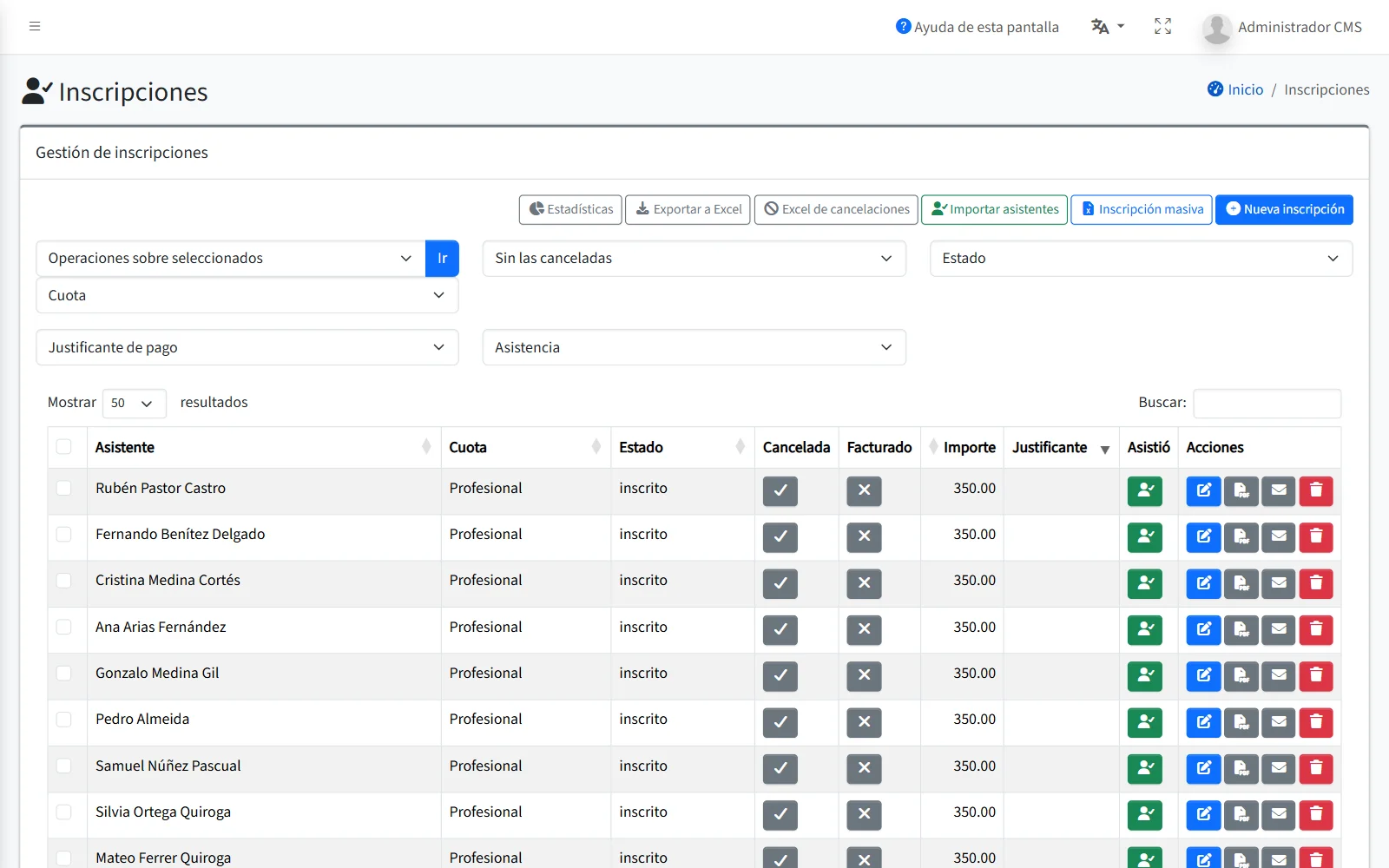Expand 'Justificante de pago' filter
The height and width of the screenshot is (868, 1389).
tap(247, 347)
